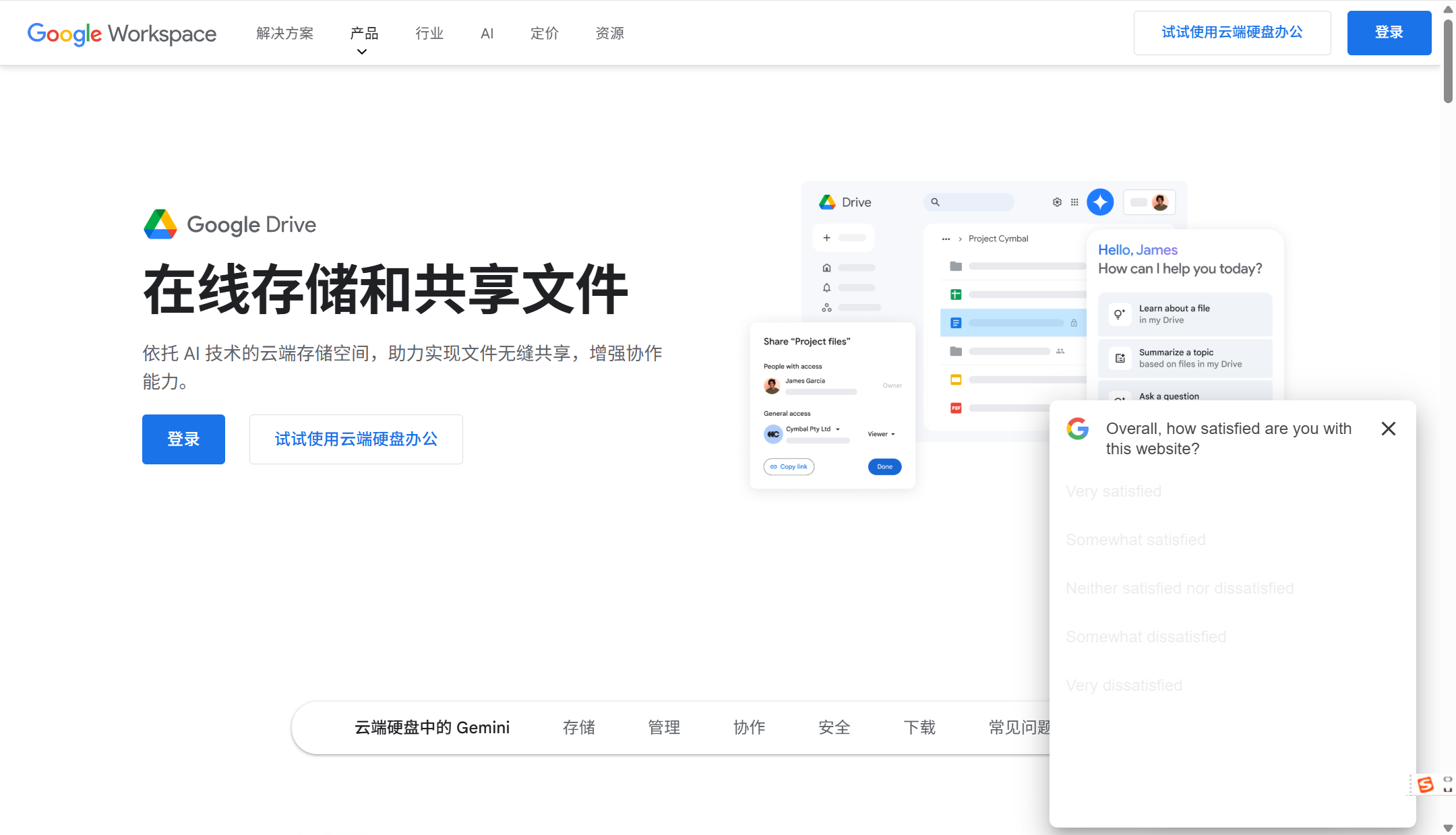Open the 定价 menu item
This screenshot has width=1456, height=835.
point(545,33)
